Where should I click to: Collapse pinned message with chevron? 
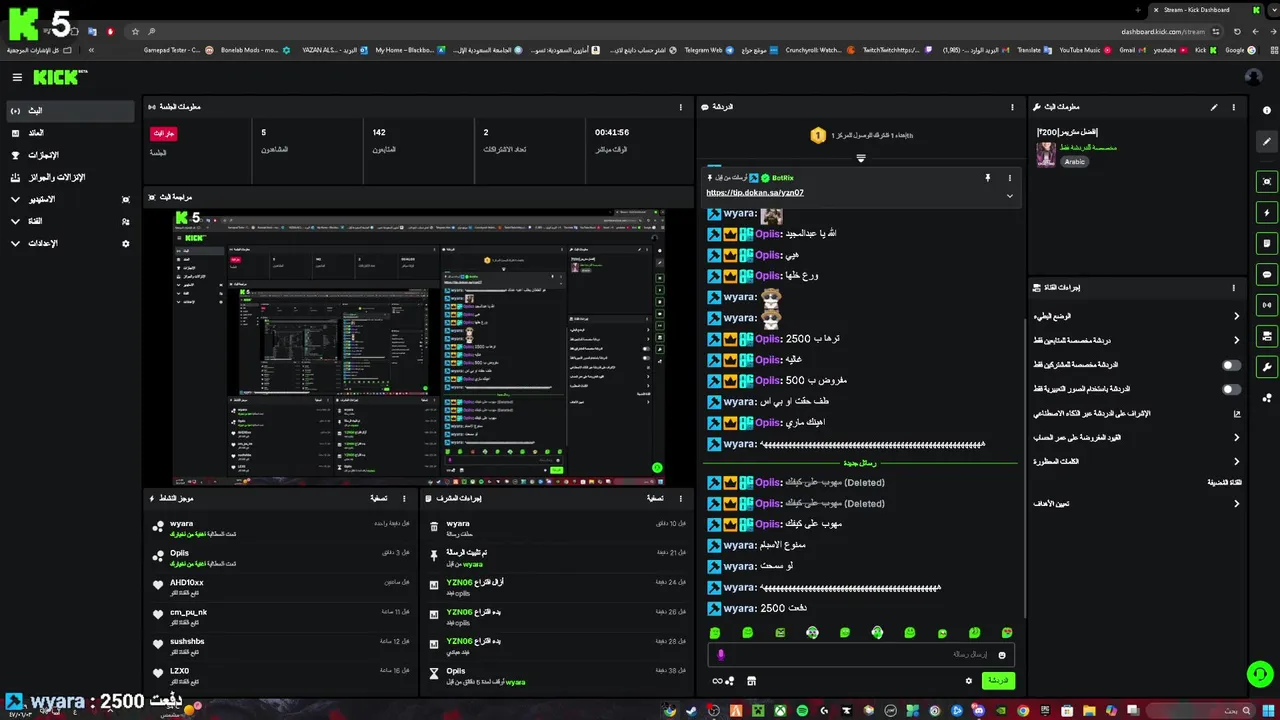1009,196
